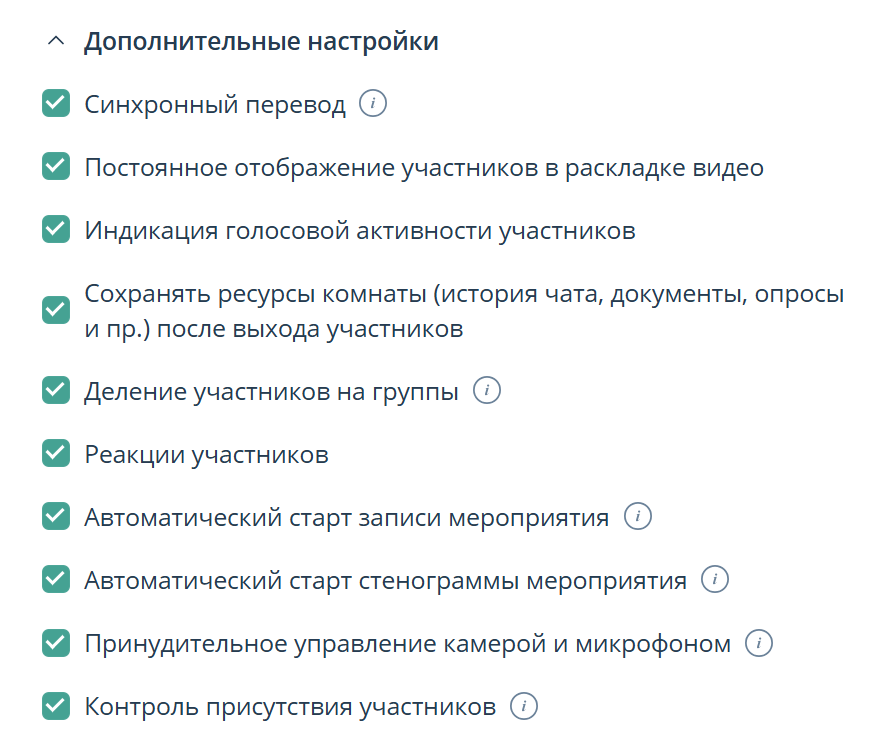
Task: Disable the Синхронный перевод checkbox
Action: pyautogui.click(x=55, y=103)
